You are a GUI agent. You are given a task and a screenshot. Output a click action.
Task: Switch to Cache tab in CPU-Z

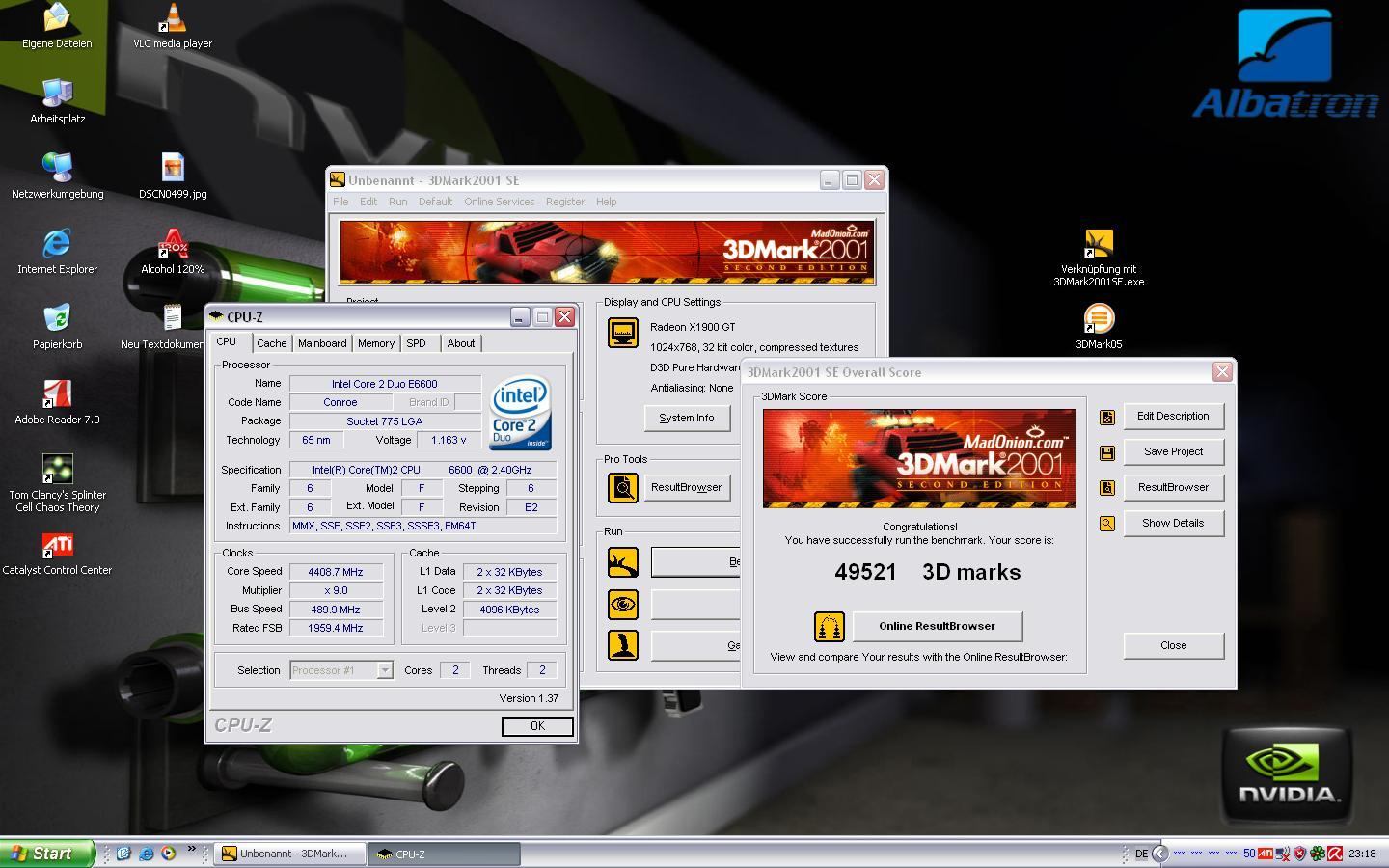coord(271,343)
